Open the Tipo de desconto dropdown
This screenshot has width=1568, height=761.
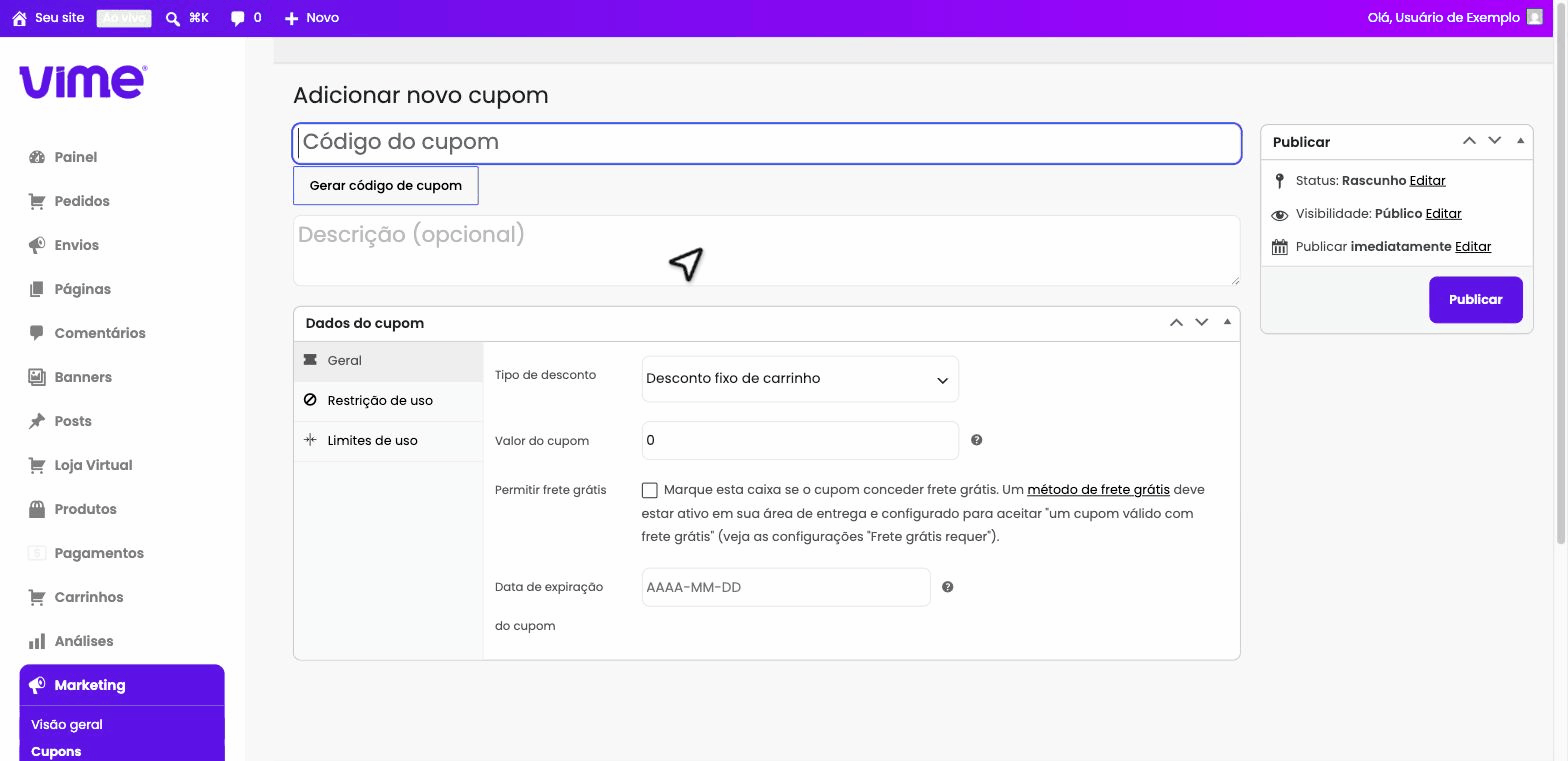[800, 379]
